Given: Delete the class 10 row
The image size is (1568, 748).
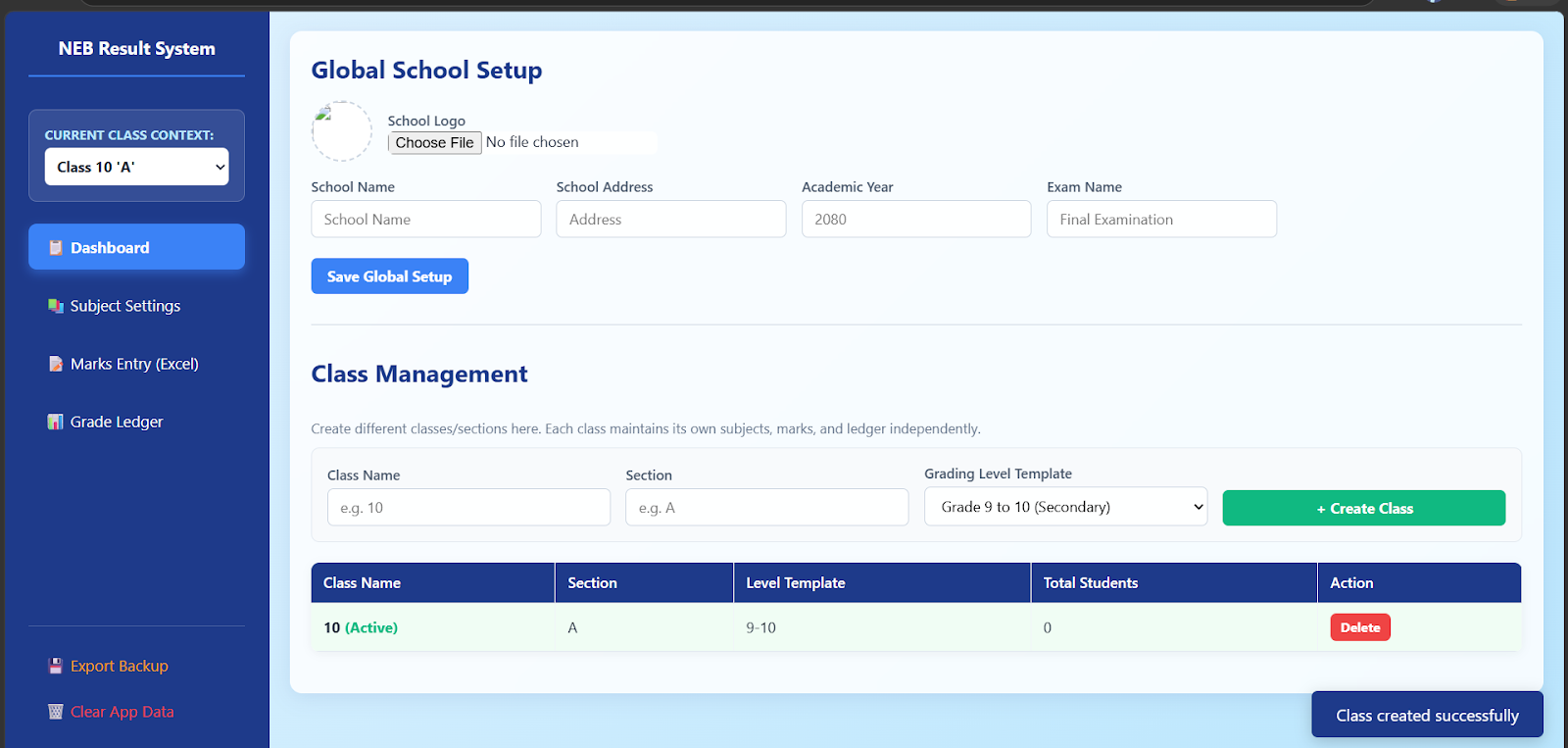Looking at the screenshot, I should pyautogui.click(x=1360, y=627).
